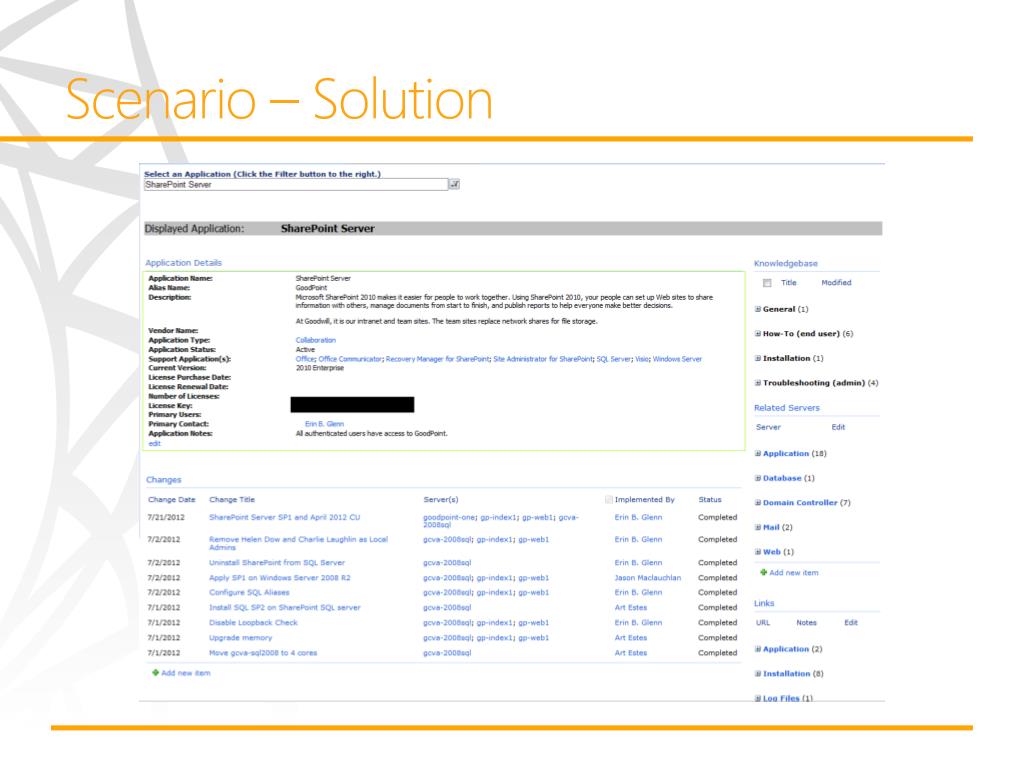
Task: Expand the Troubleshooting (admin) group
Action: (x=758, y=383)
